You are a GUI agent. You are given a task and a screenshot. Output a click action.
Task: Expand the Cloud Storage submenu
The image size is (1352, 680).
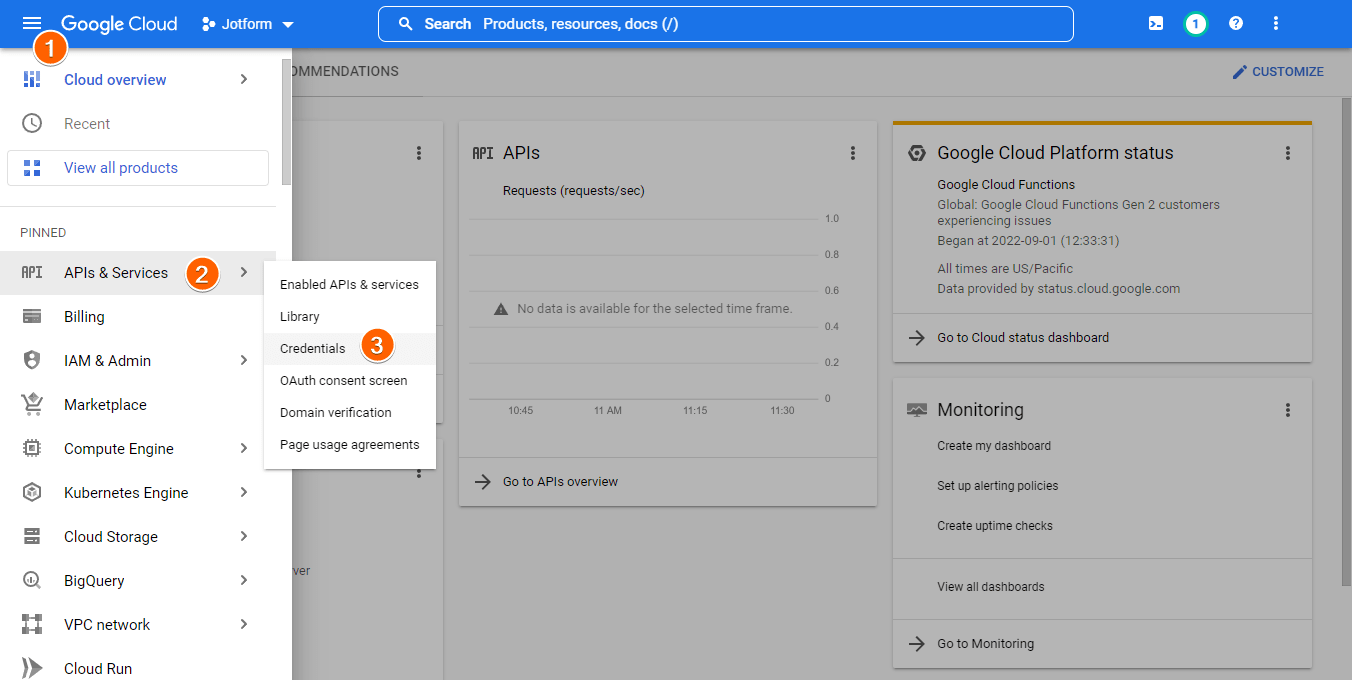(x=244, y=537)
